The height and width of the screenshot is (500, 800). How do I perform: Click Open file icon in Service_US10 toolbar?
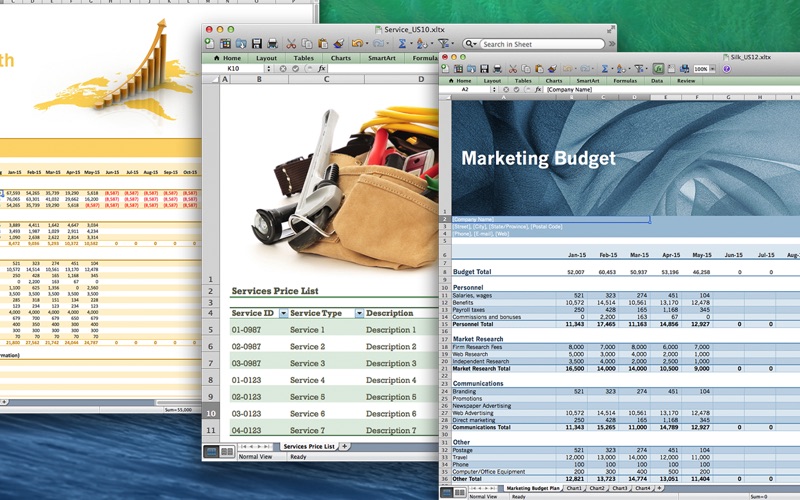tap(241, 43)
